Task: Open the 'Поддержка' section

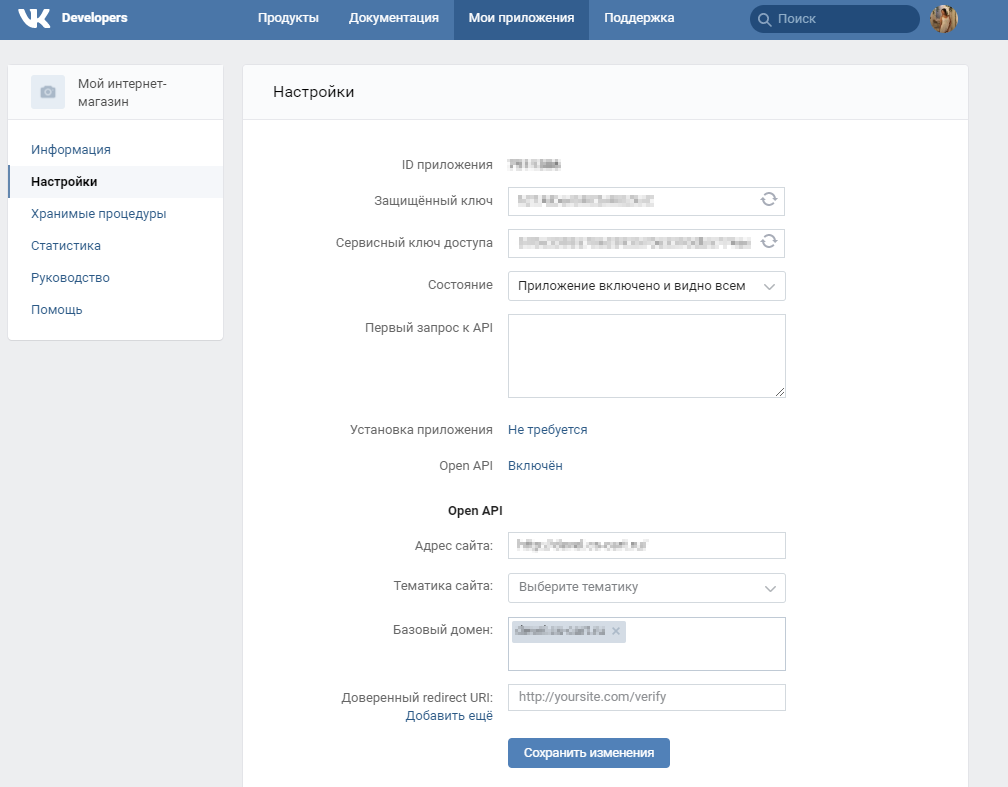Action: (639, 18)
